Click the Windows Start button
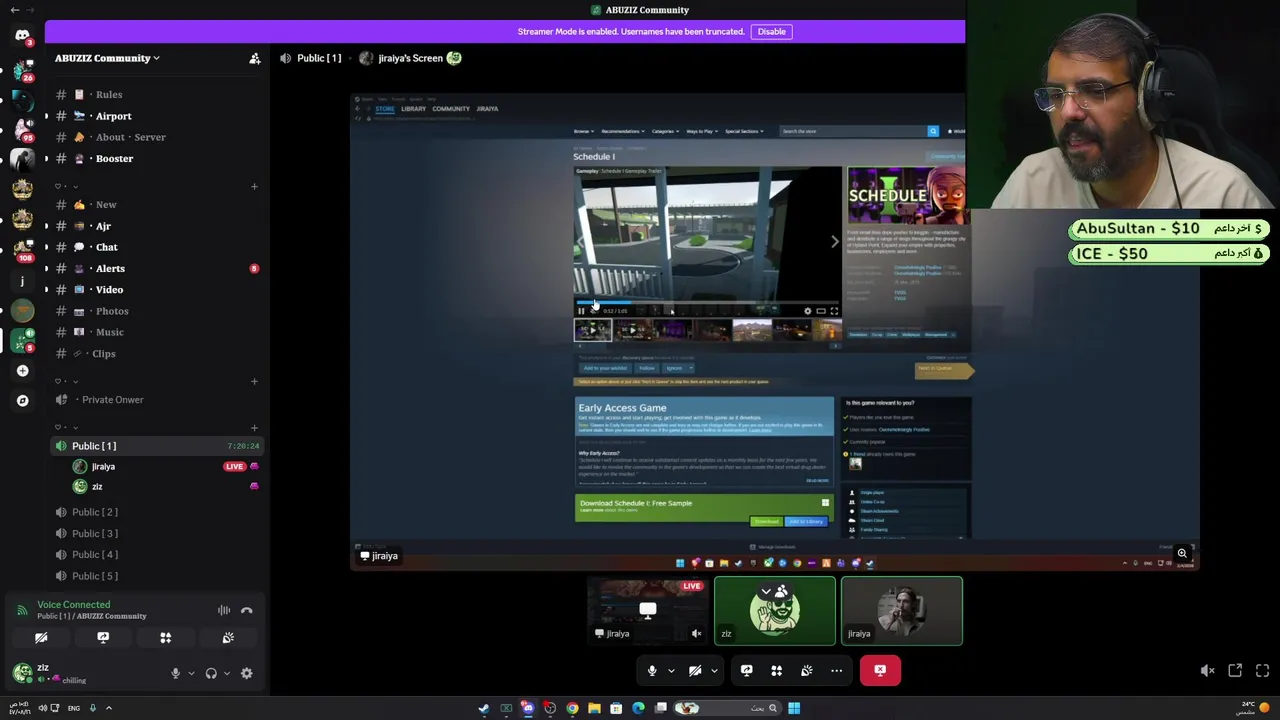This screenshot has width=1280, height=720. [794, 708]
